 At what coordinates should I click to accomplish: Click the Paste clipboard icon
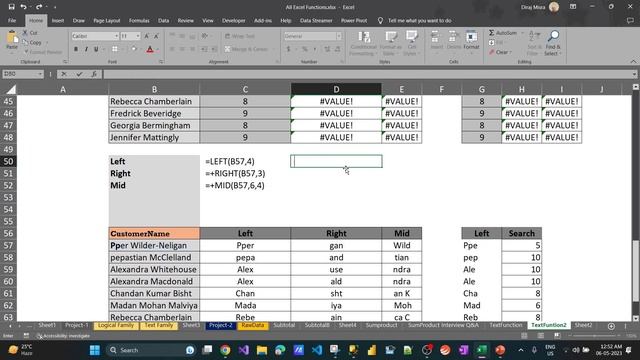tap(12, 38)
